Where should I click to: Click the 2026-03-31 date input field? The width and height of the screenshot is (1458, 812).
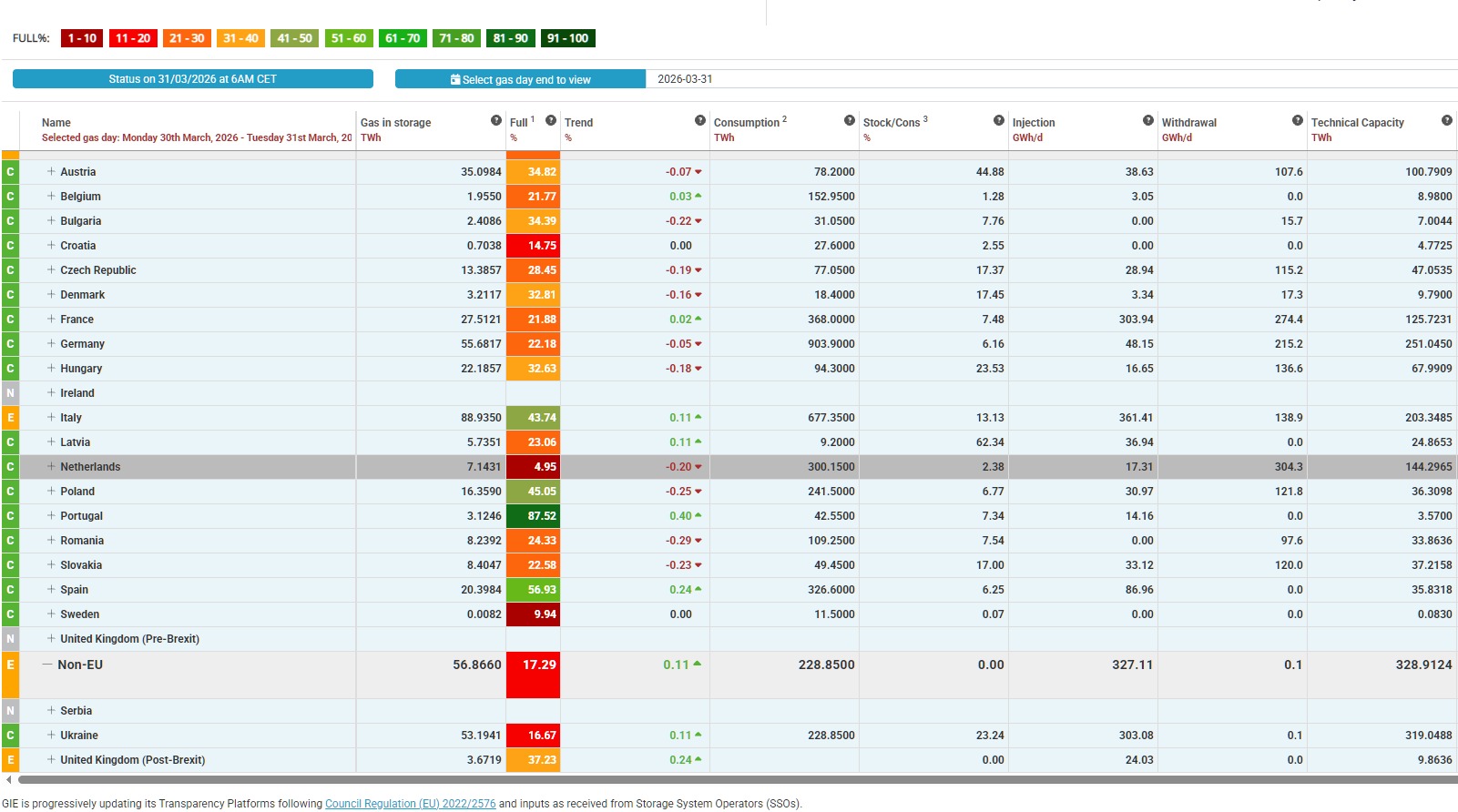(x=1052, y=79)
